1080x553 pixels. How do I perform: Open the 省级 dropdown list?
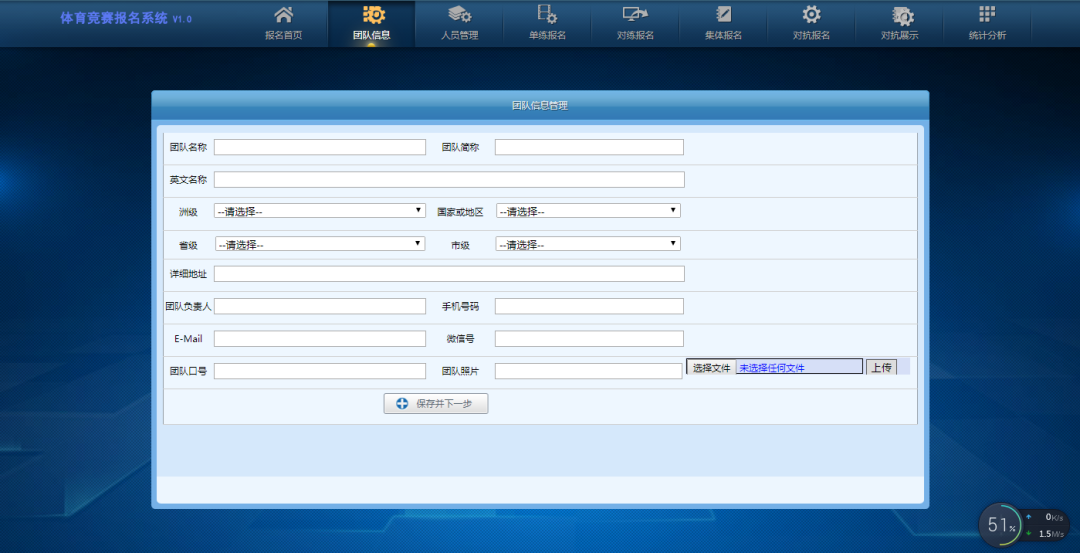(320, 244)
